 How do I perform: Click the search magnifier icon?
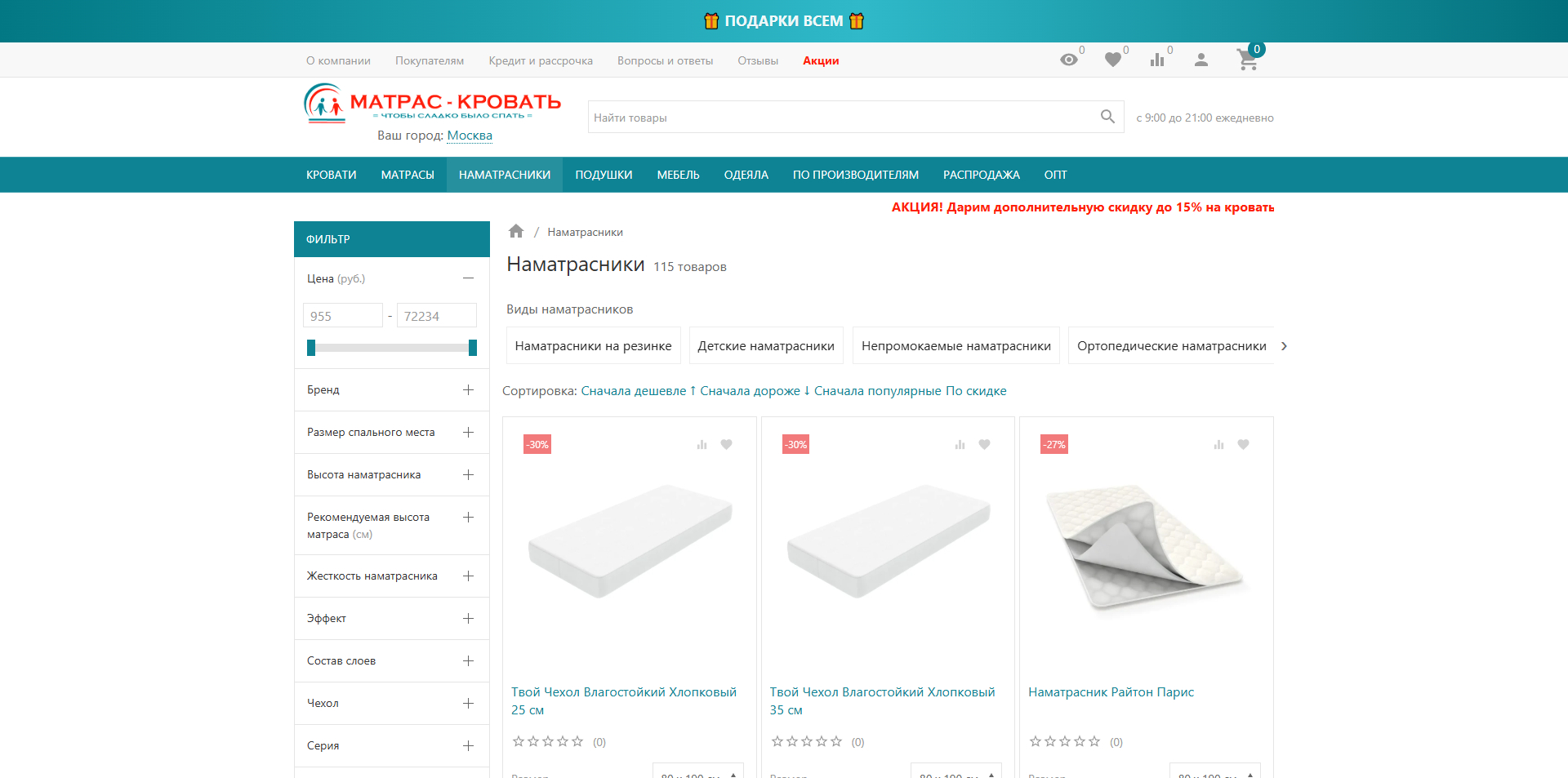(1107, 117)
